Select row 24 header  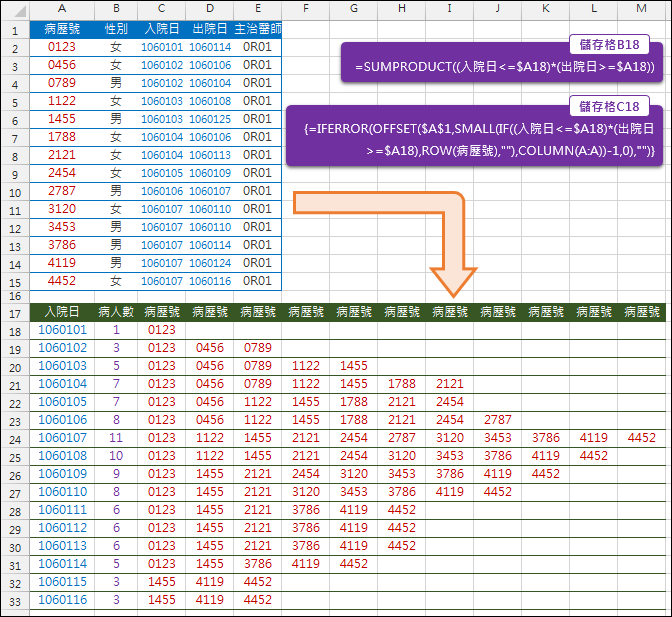coord(15,440)
